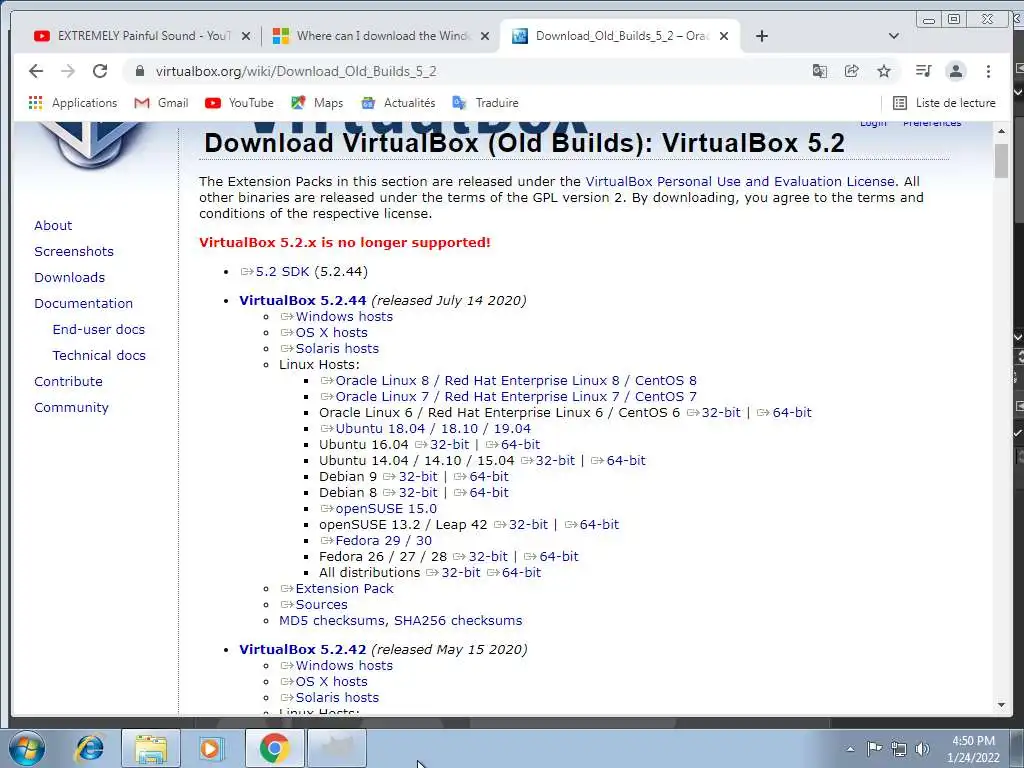Open Traduire bookmark
The width and height of the screenshot is (1024, 768).
pos(486,103)
